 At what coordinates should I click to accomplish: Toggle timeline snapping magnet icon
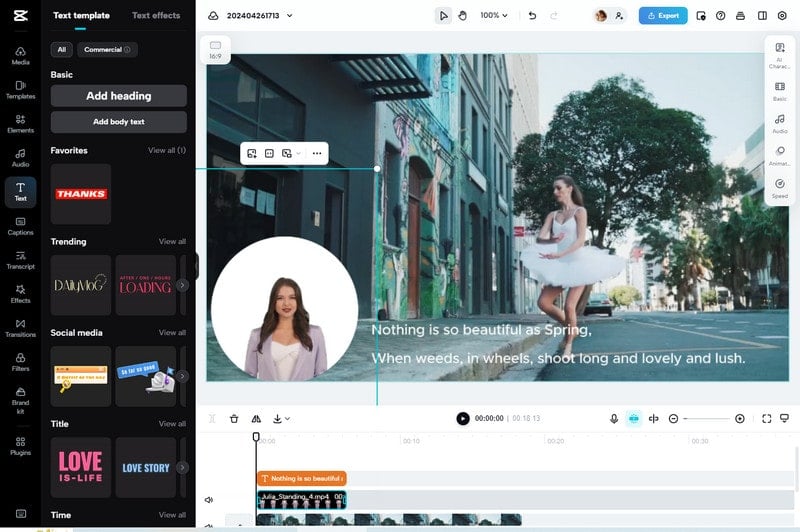pyautogui.click(x=634, y=419)
